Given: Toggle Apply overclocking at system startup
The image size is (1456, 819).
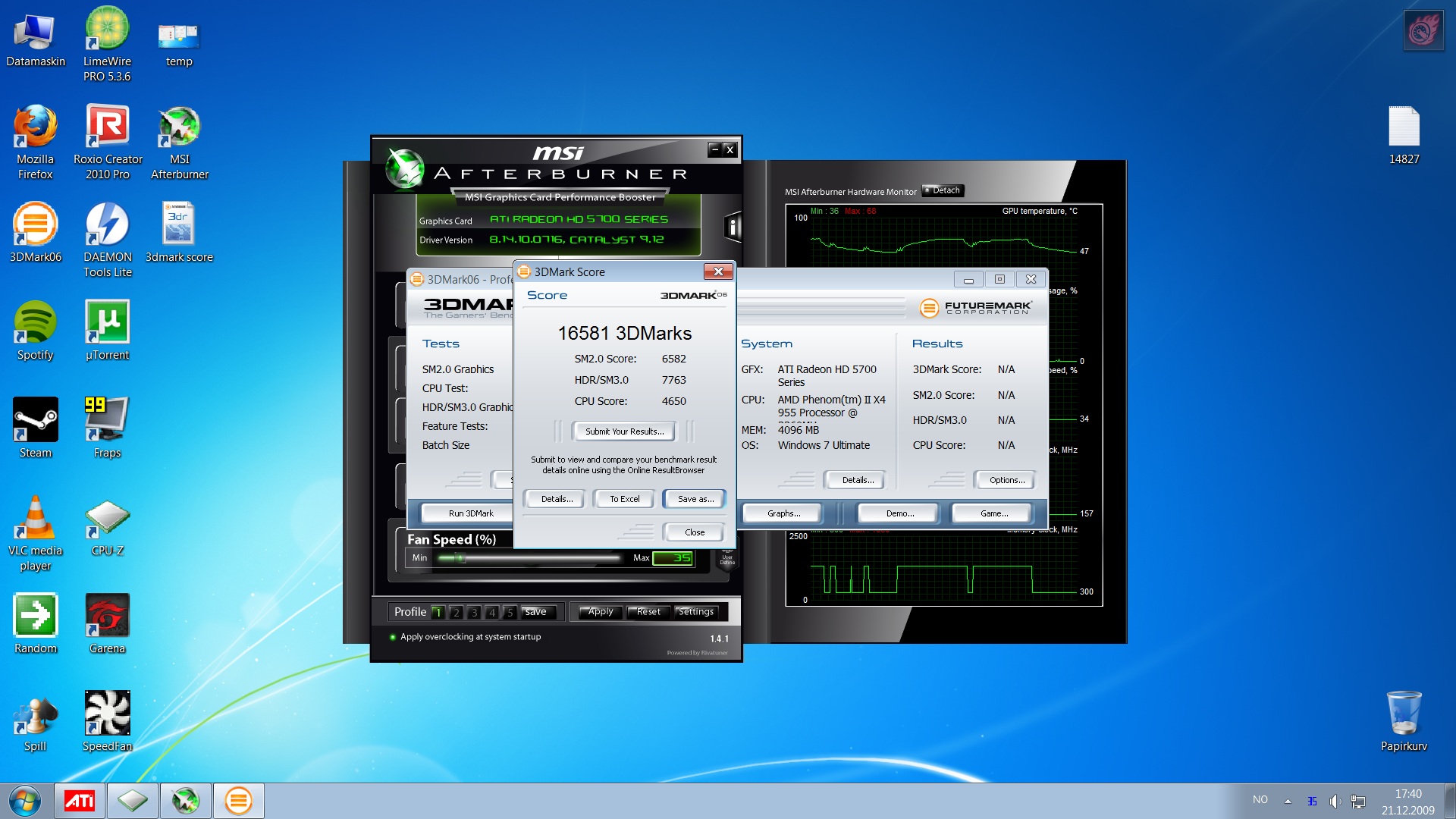Looking at the screenshot, I should (x=465, y=637).
